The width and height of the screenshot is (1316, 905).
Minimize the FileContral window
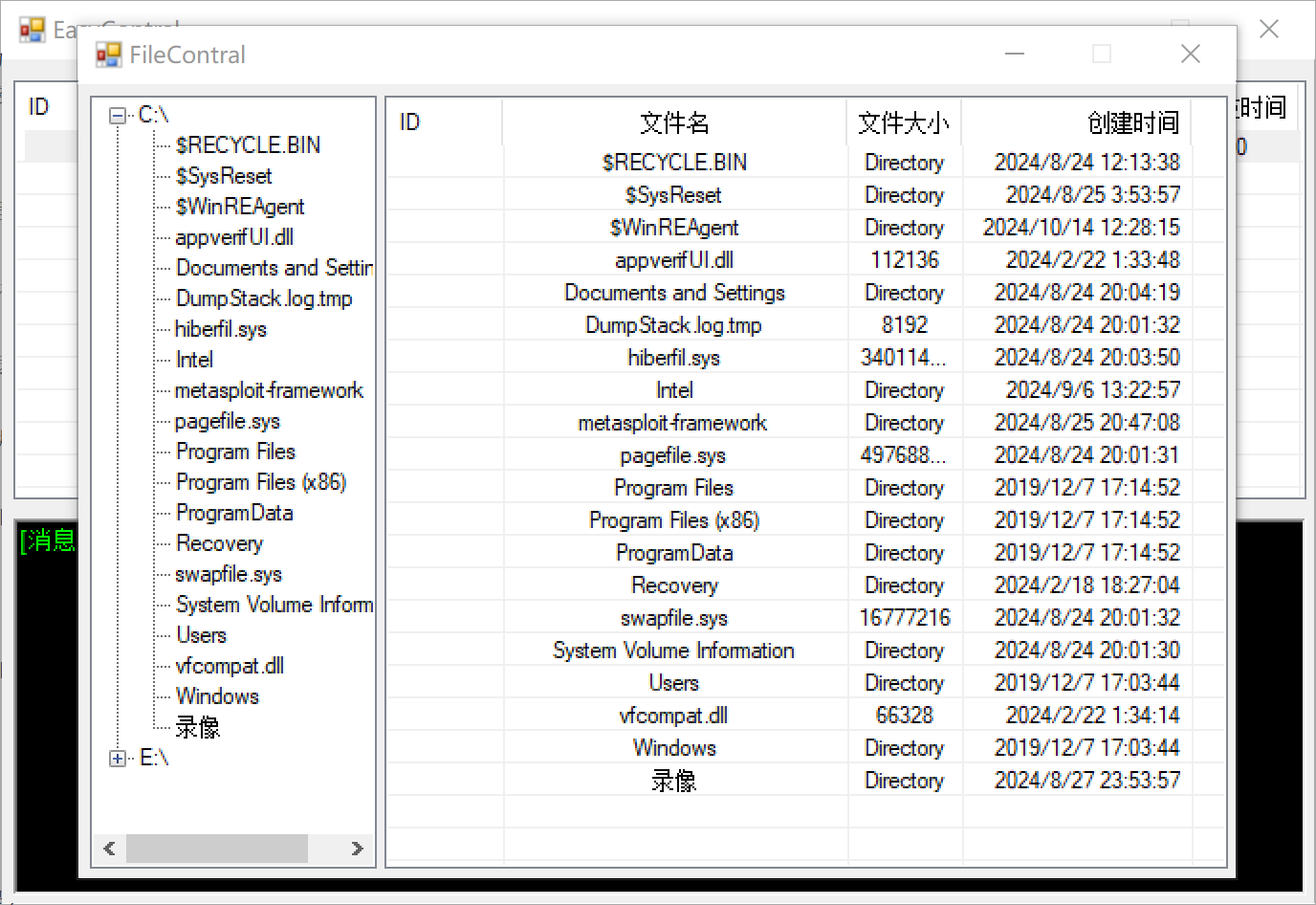1015,55
